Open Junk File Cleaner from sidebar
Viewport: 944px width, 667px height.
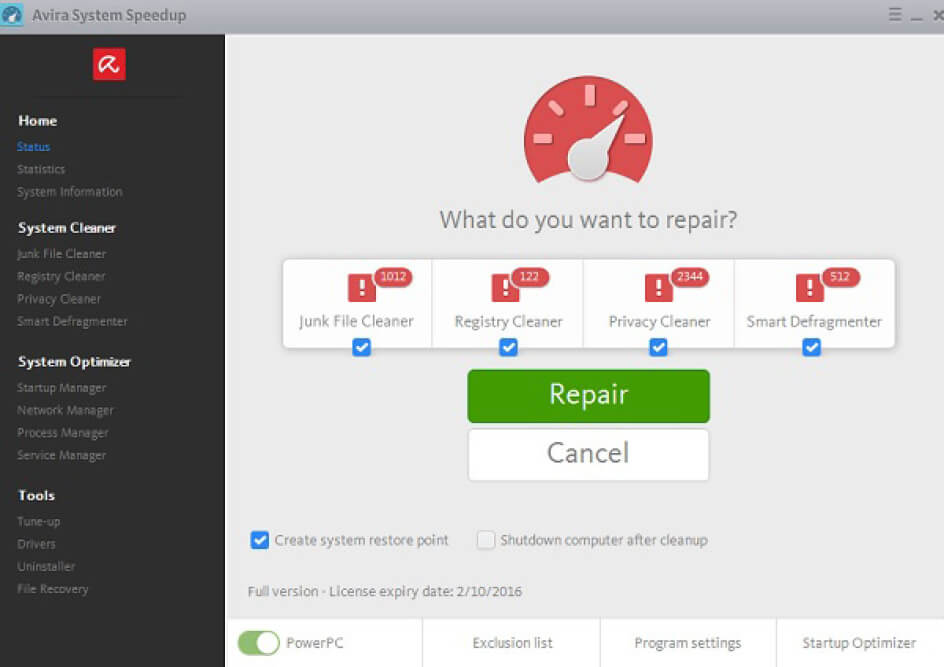click(61, 254)
